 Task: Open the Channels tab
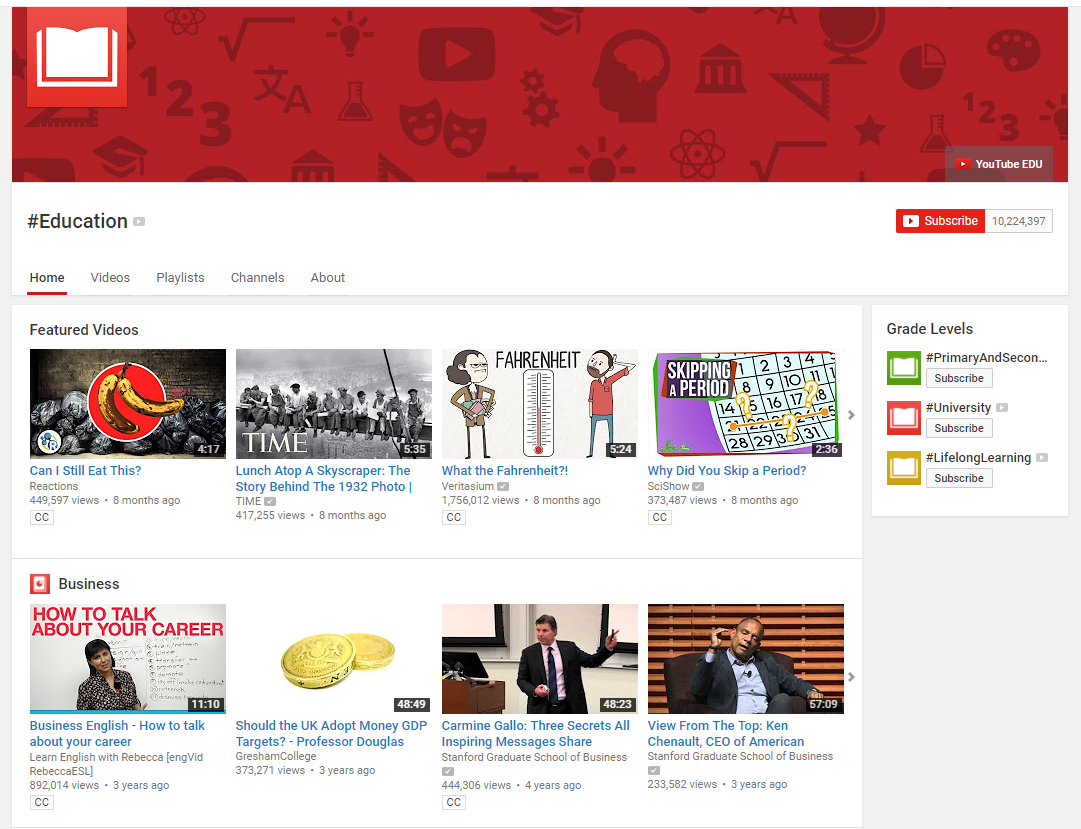point(257,277)
